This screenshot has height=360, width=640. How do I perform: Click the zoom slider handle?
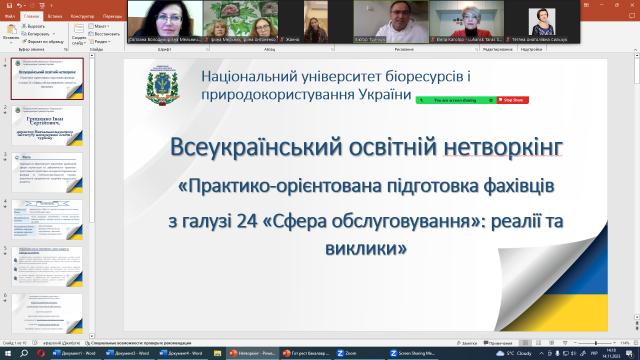tap(596, 343)
